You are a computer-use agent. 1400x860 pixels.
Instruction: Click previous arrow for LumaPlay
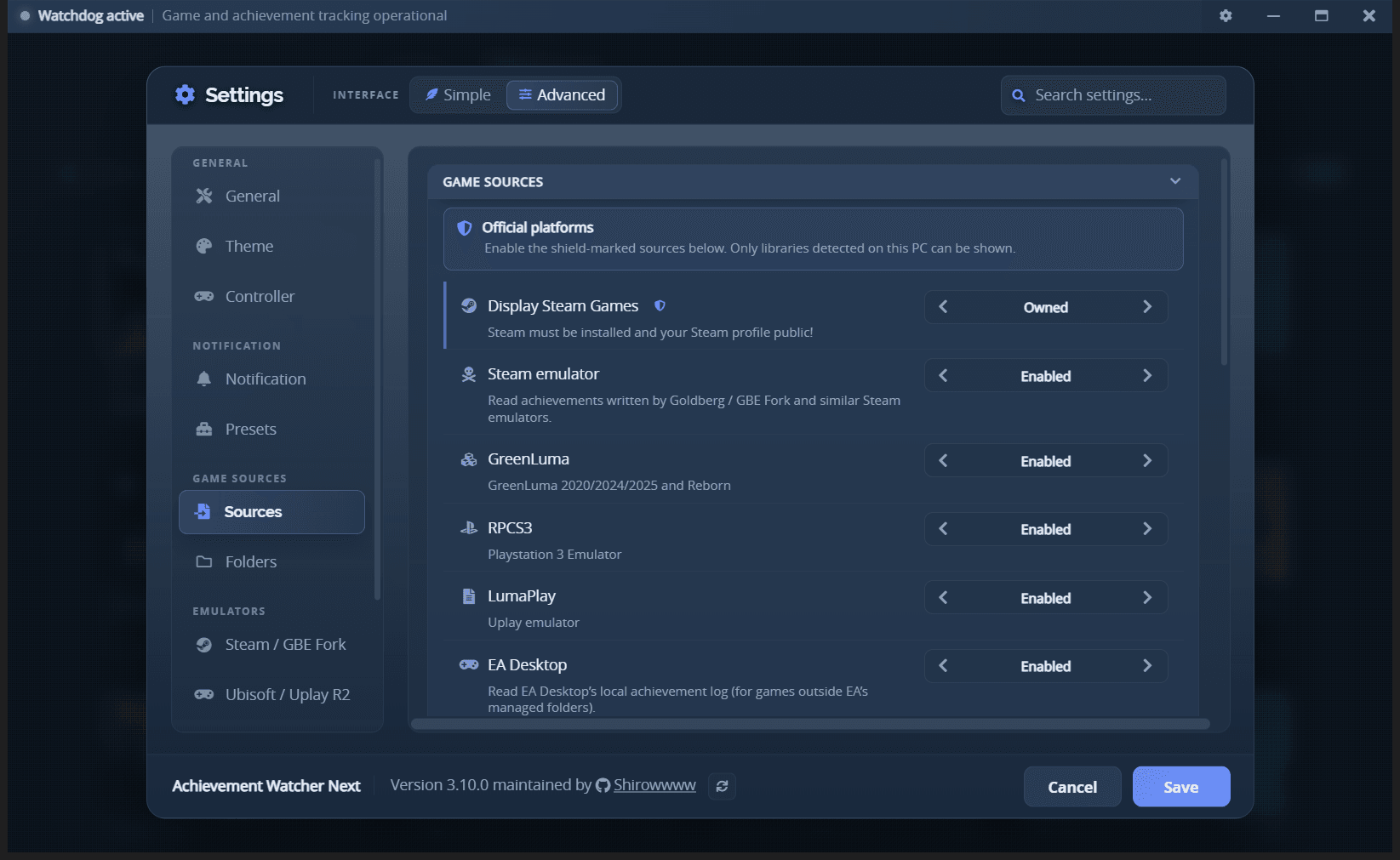(x=943, y=597)
